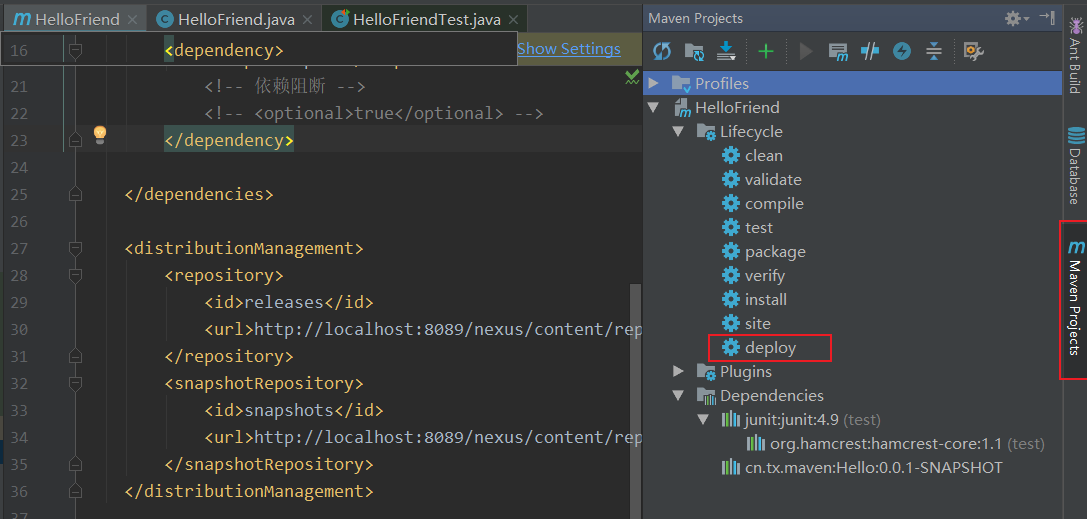This screenshot has width=1087, height=519.
Task: Select the Lifecycle folder label
Action: (751, 132)
